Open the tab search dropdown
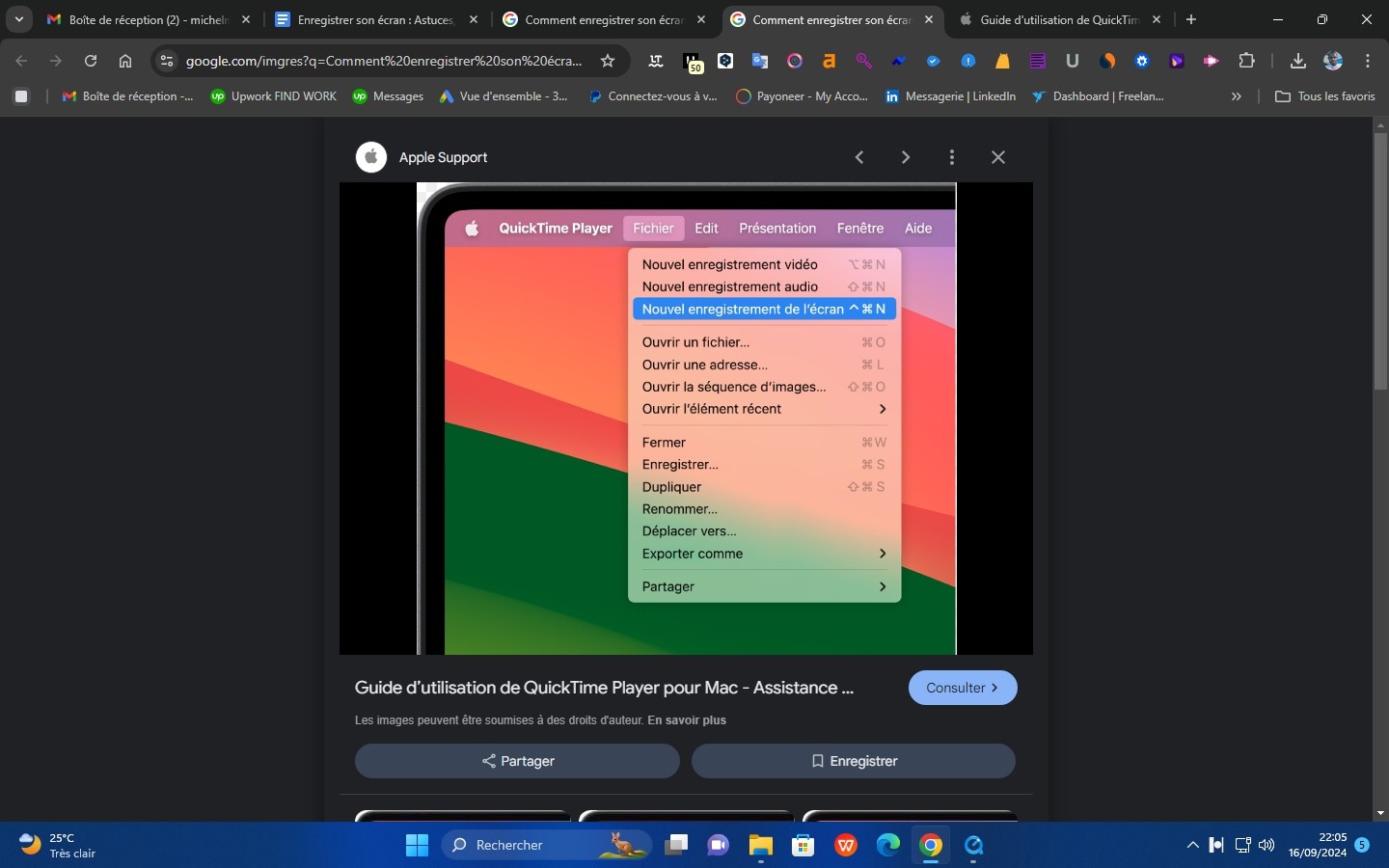Image resolution: width=1389 pixels, height=868 pixels. point(18,19)
